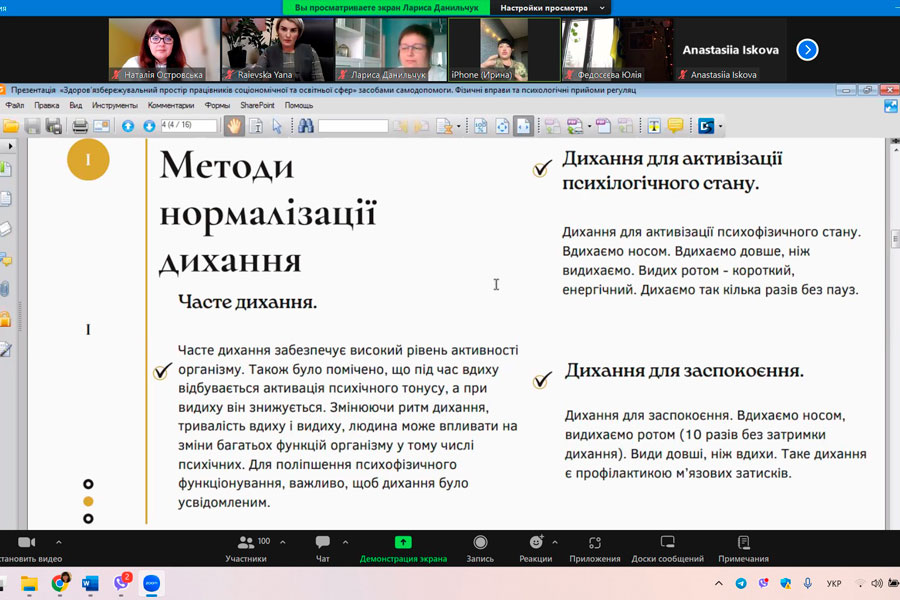Viewport: 900px width, 600px height.
Task: Click the page number input field
Action: (x=188, y=126)
